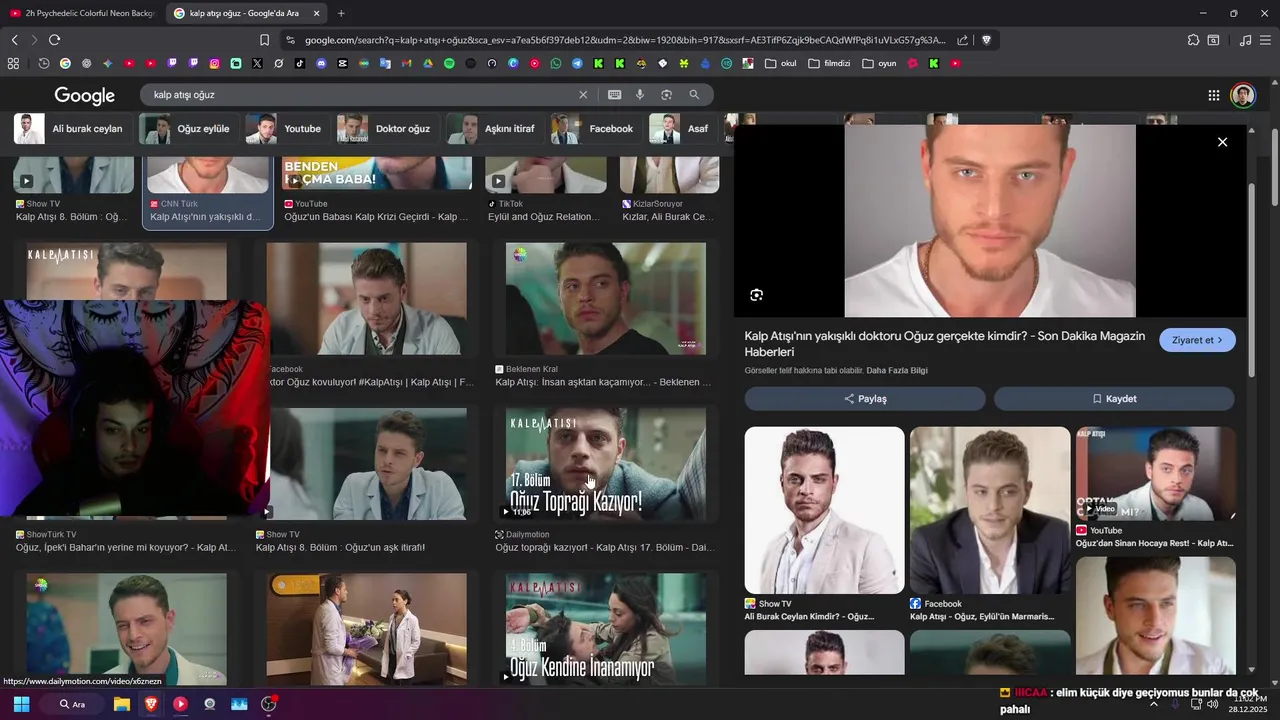The image size is (1280, 720).
Task: Open the CNN Türk result title
Action: (205, 217)
